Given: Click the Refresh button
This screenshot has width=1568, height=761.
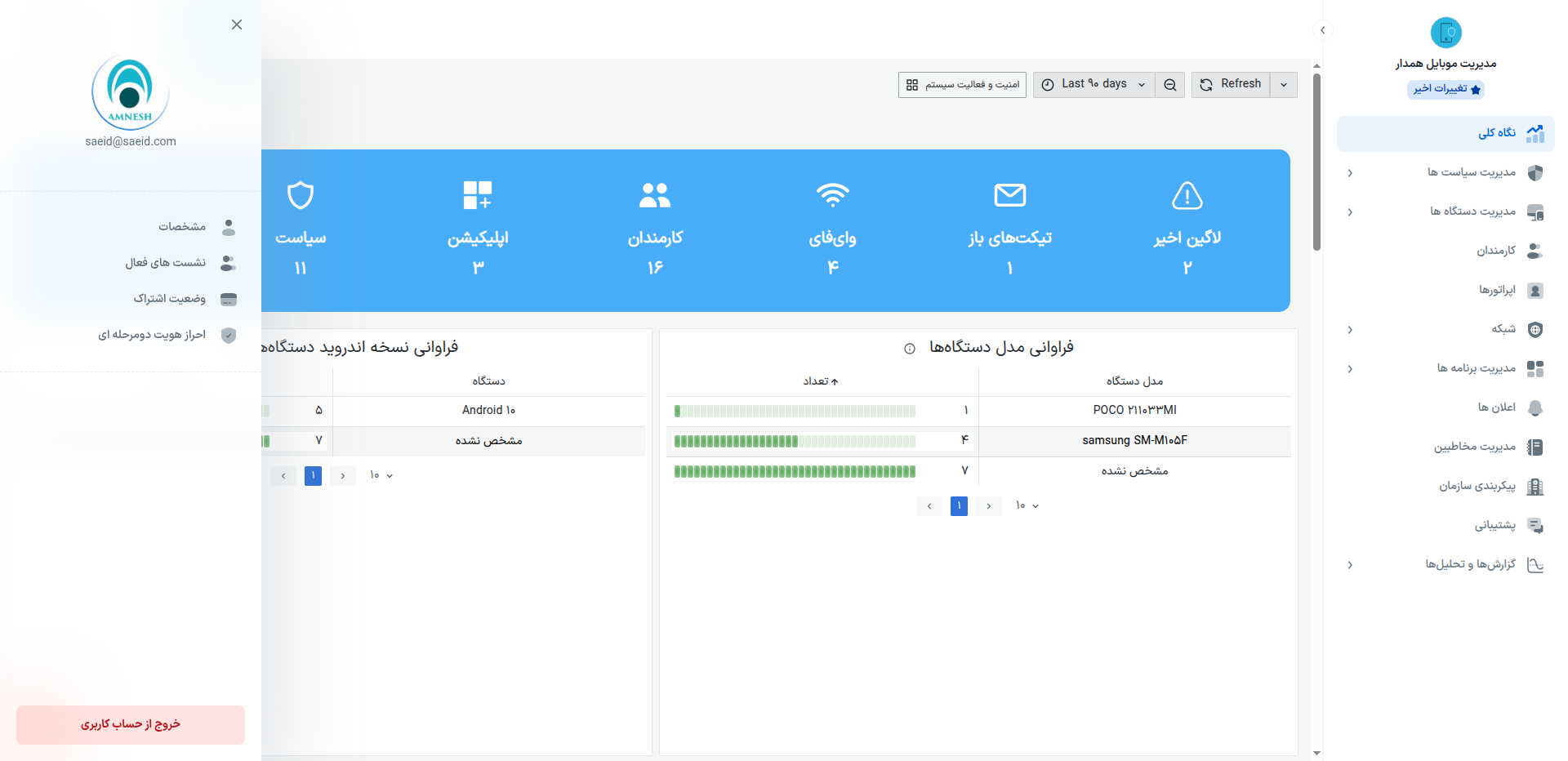Looking at the screenshot, I should coord(1231,84).
